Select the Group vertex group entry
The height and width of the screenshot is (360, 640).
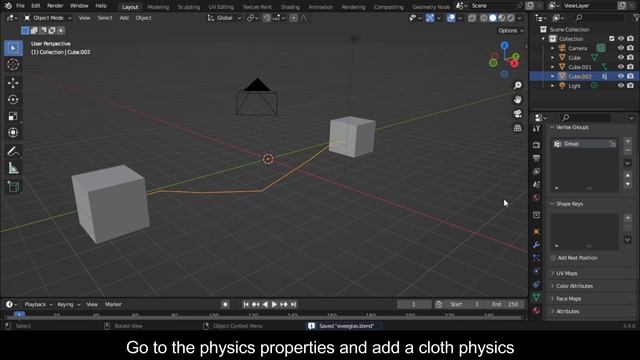584,144
